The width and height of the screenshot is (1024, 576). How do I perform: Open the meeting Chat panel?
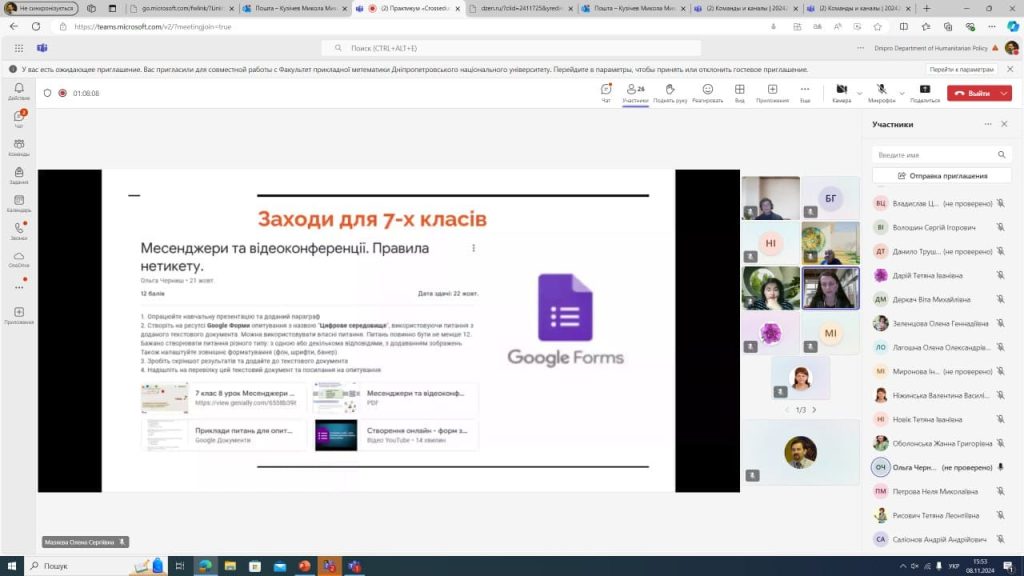coord(606,92)
